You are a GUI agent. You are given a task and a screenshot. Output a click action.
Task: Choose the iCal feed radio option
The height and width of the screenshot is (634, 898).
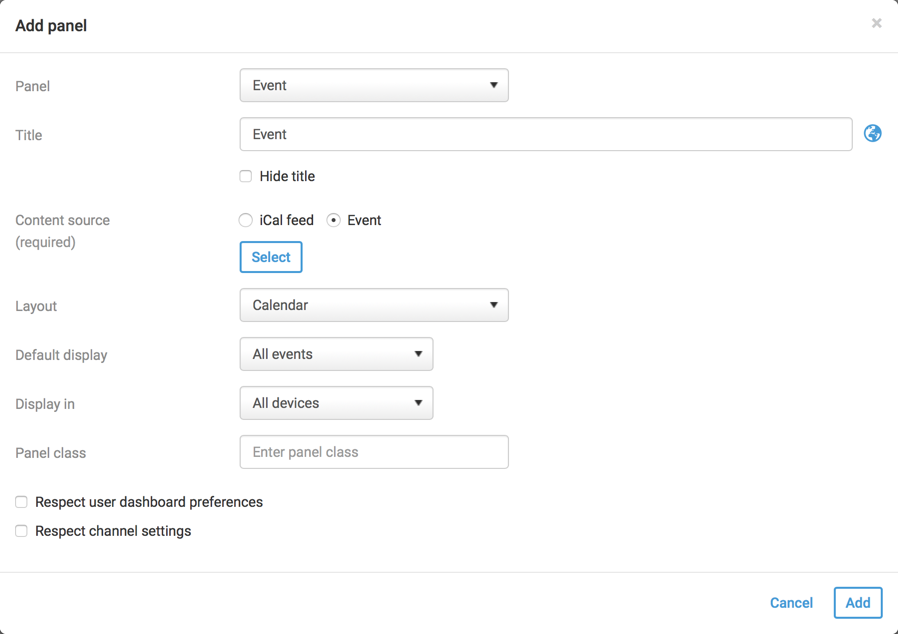coord(246,220)
